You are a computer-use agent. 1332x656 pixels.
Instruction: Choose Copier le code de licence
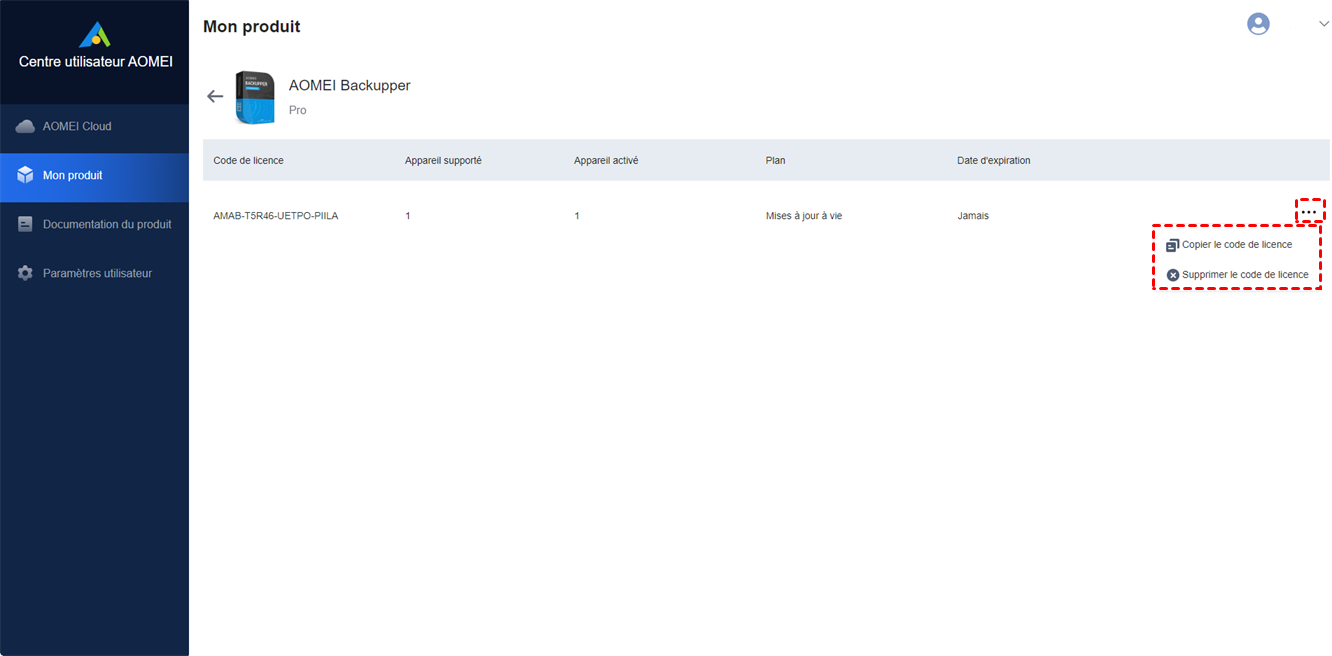point(1237,244)
